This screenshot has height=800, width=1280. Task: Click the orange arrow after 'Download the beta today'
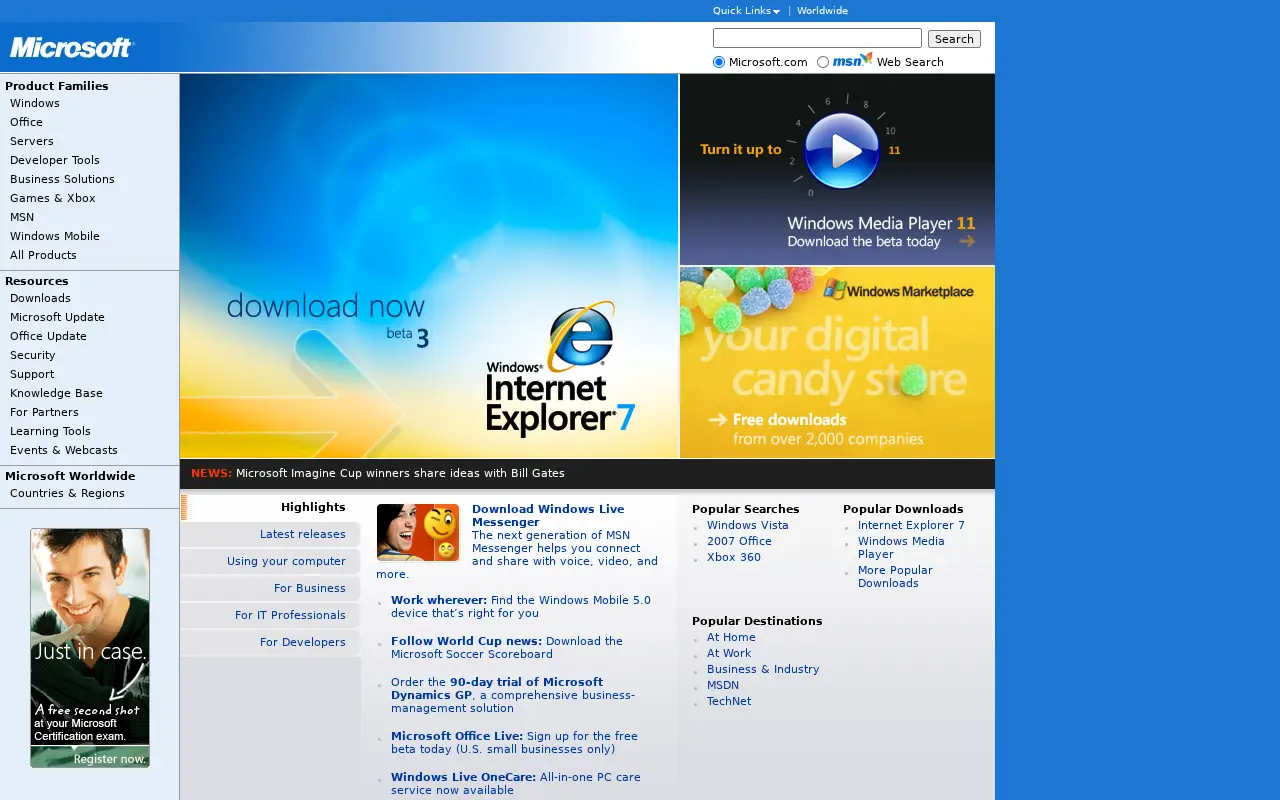tap(967, 241)
